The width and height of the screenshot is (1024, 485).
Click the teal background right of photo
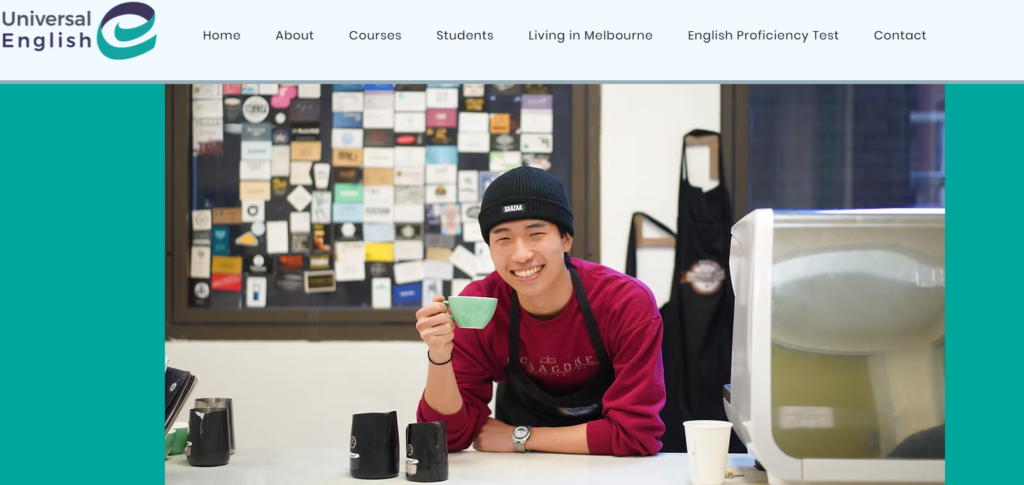pyautogui.click(x=984, y=284)
